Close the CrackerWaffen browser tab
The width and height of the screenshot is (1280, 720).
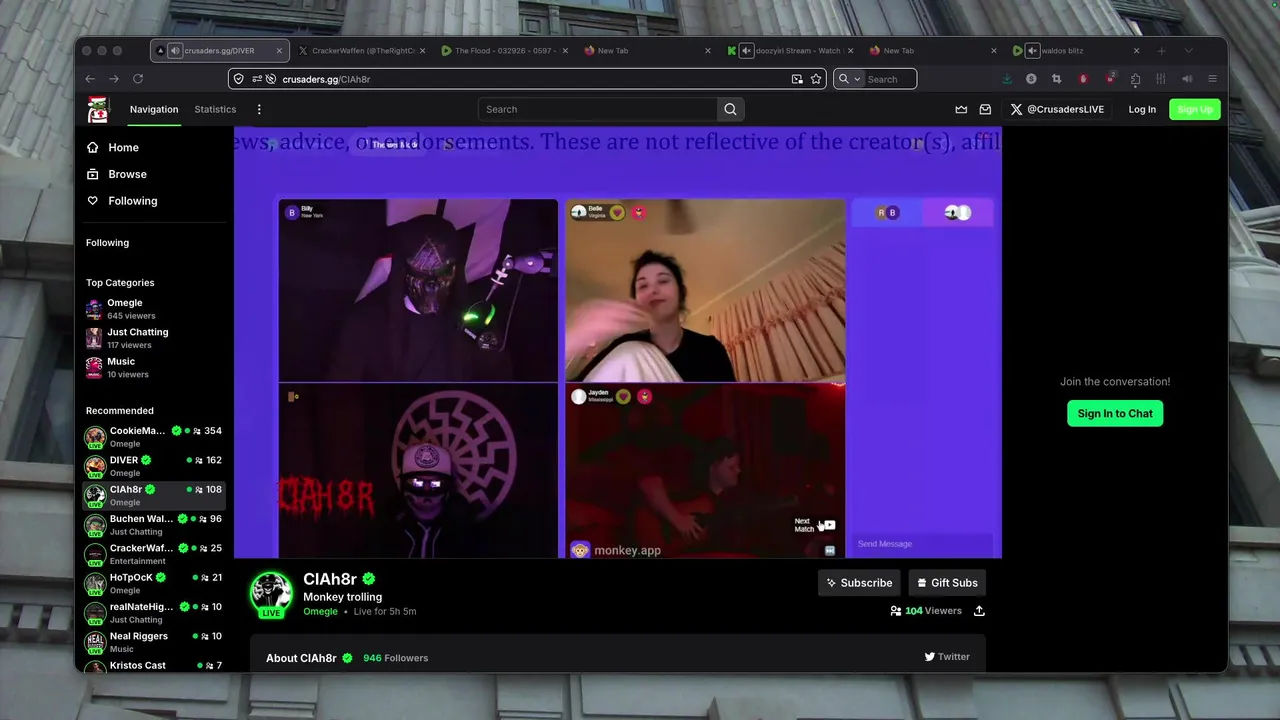422,50
